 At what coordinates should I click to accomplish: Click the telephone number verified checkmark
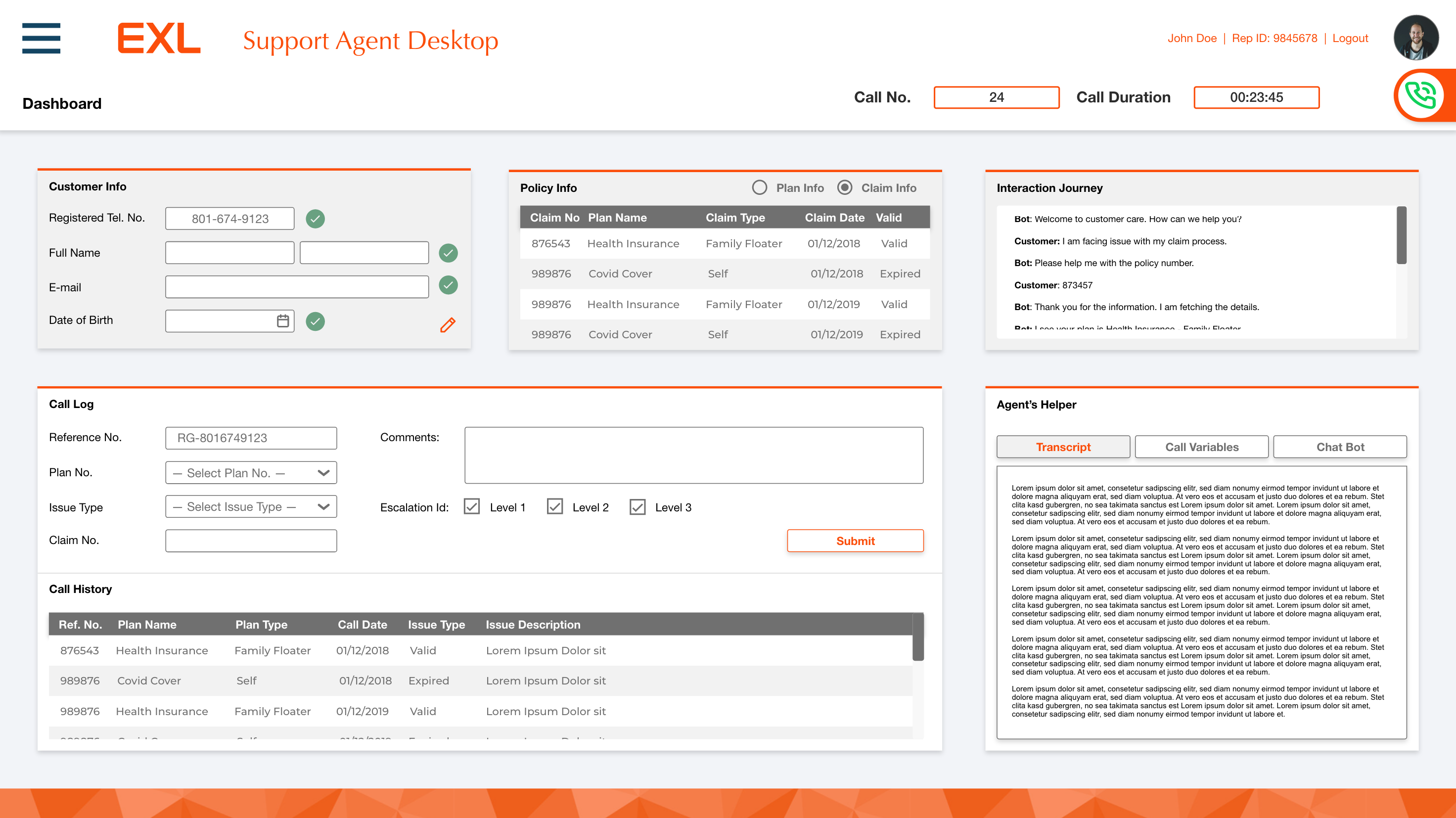tap(315, 219)
